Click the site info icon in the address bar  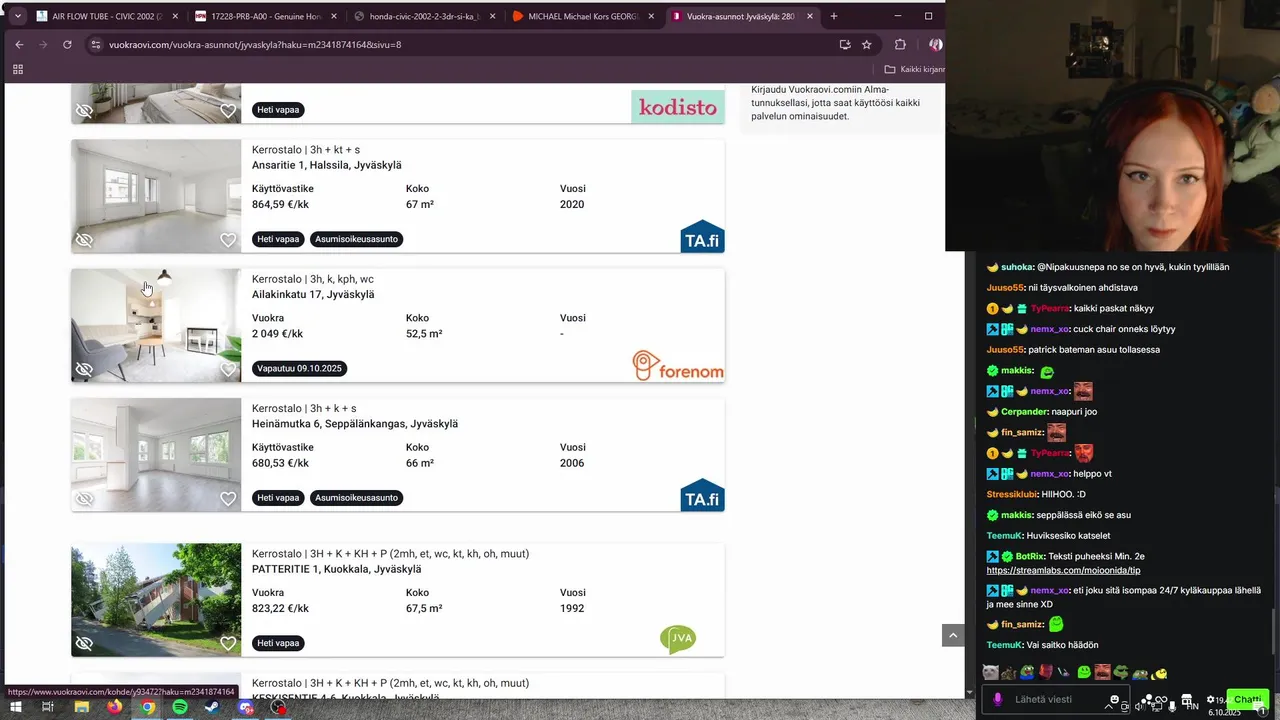pos(95,44)
